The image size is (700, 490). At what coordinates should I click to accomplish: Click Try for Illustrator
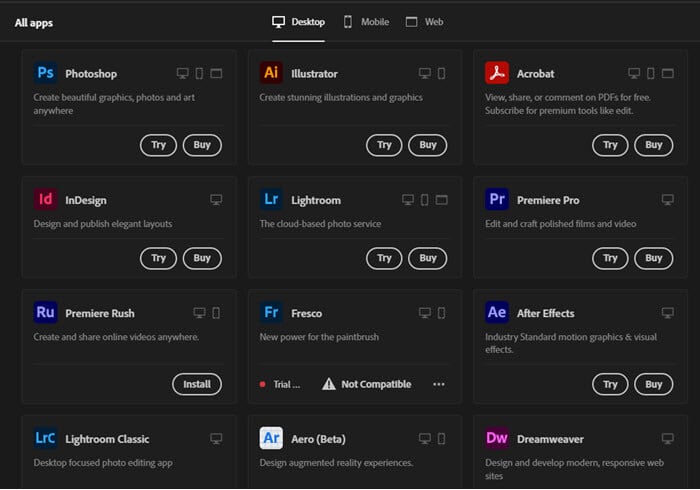point(384,145)
